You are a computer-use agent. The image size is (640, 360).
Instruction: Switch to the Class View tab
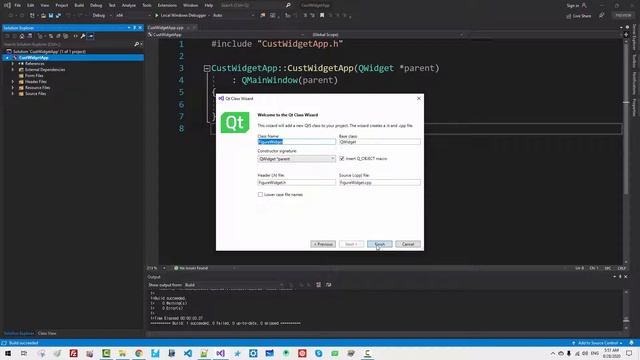pyautogui.click(x=47, y=333)
